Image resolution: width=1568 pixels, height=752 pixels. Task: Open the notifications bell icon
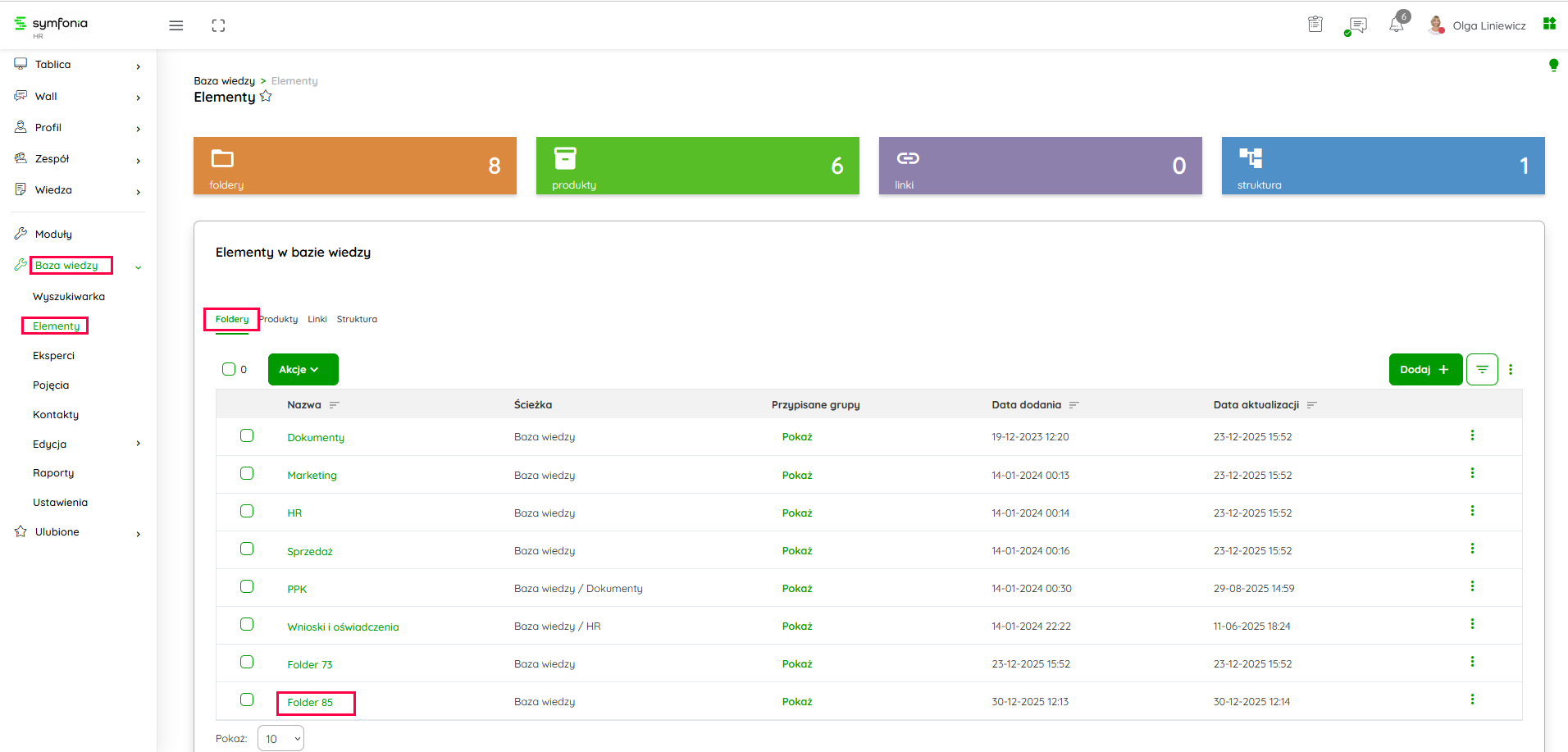tap(1396, 25)
